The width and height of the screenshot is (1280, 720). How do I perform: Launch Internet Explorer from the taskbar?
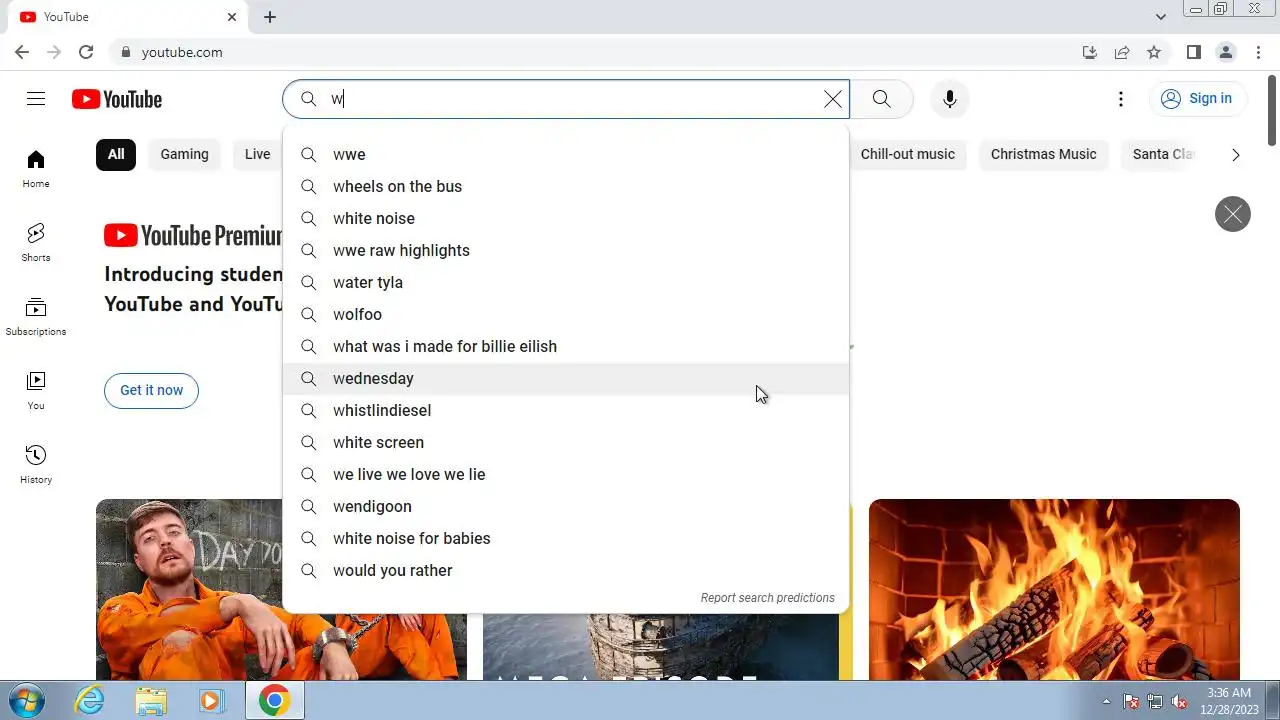click(x=90, y=700)
